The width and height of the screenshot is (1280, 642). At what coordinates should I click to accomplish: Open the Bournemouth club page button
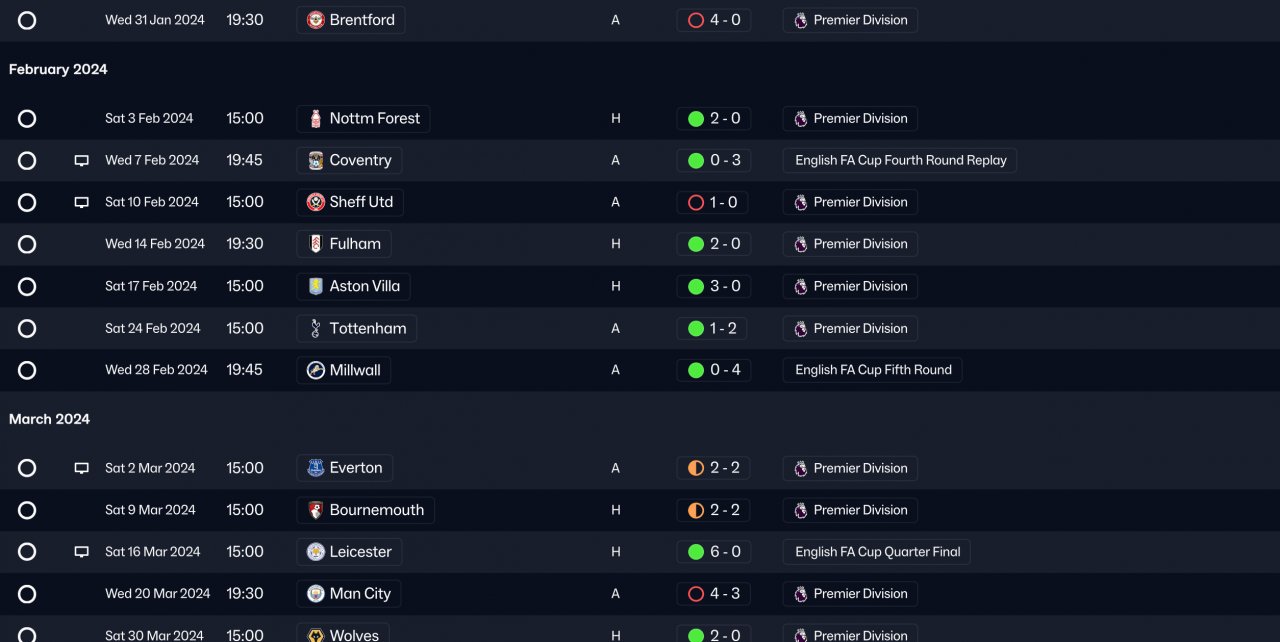click(x=376, y=510)
